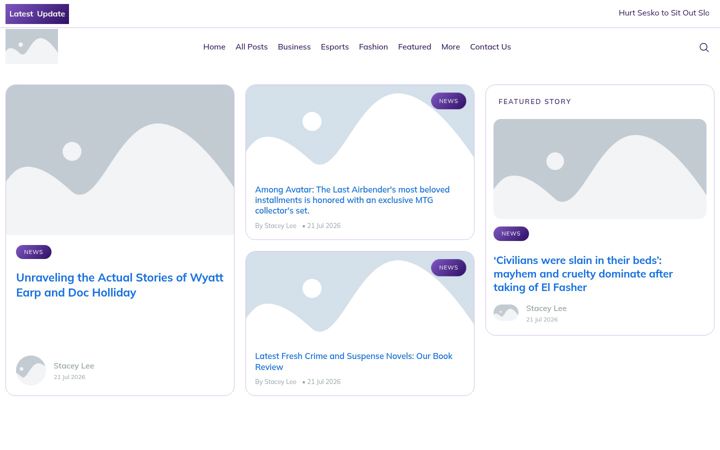Open the Featured menu item

[x=414, y=47]
